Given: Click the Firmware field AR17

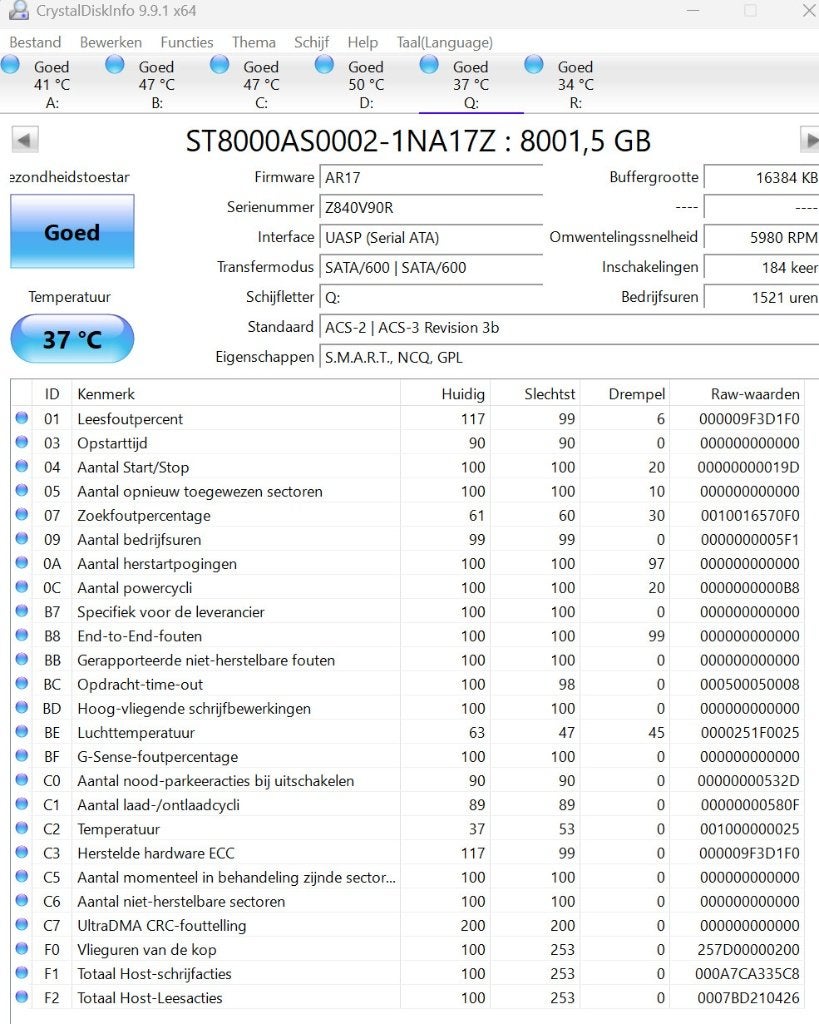Looking at the screenshot, I should [431, 178].
